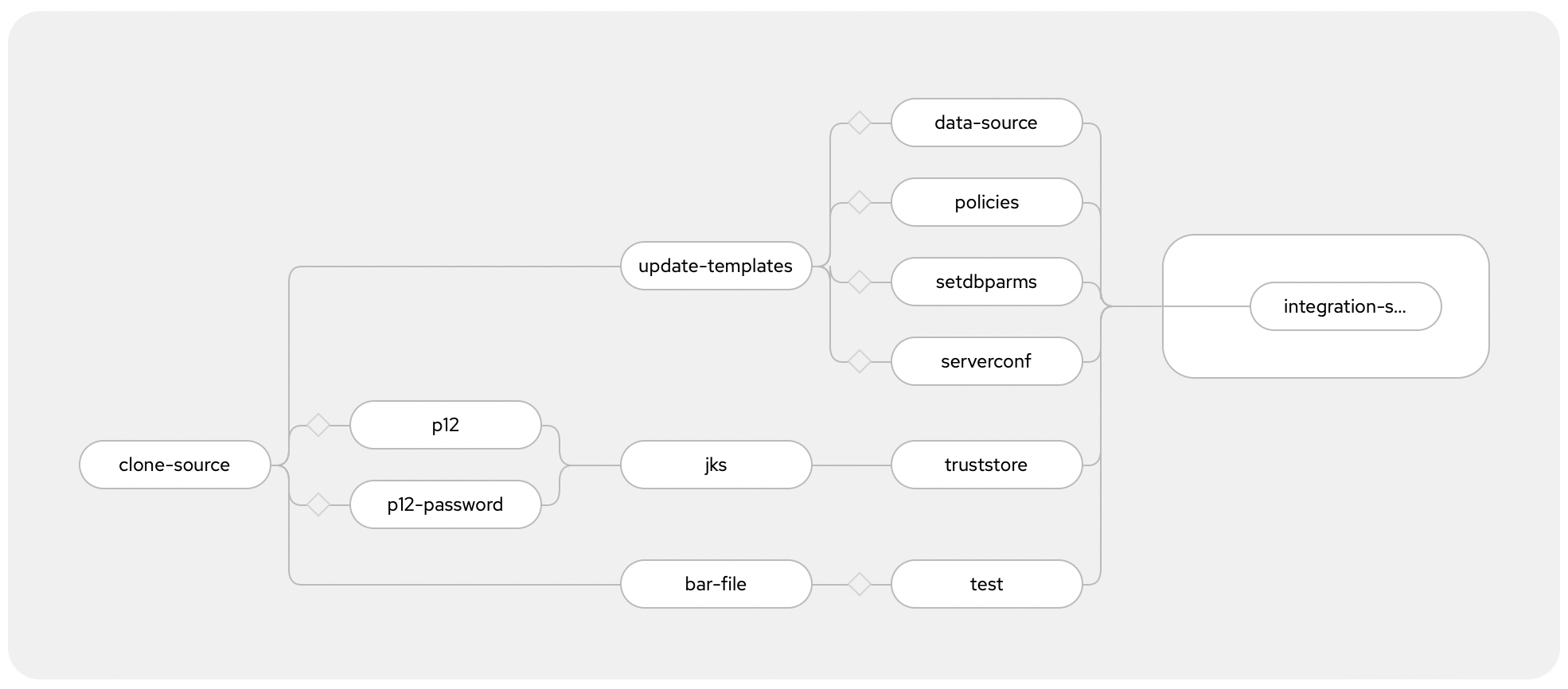Select the policies task node

tap(987, 202)
